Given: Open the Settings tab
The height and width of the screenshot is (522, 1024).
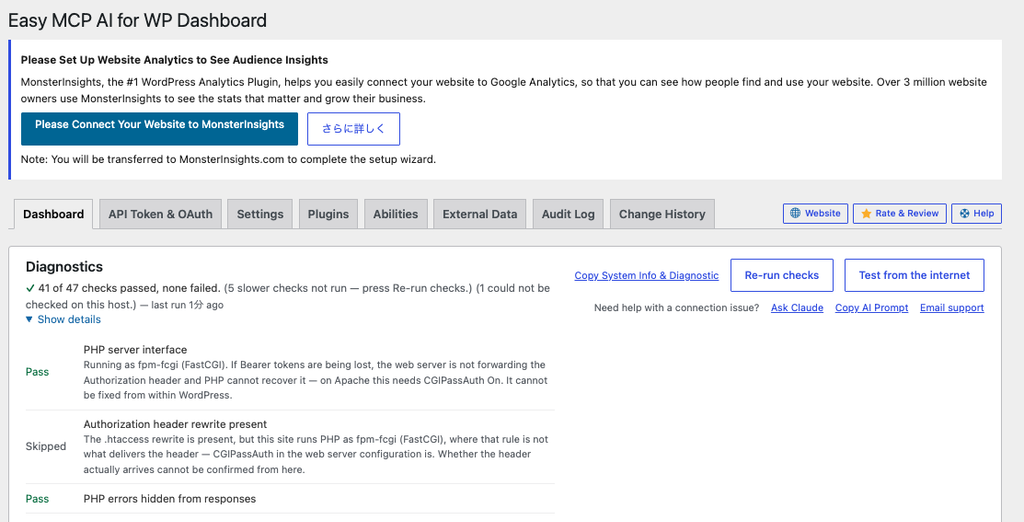Looking at the screenshot, I should click(260, 214).
